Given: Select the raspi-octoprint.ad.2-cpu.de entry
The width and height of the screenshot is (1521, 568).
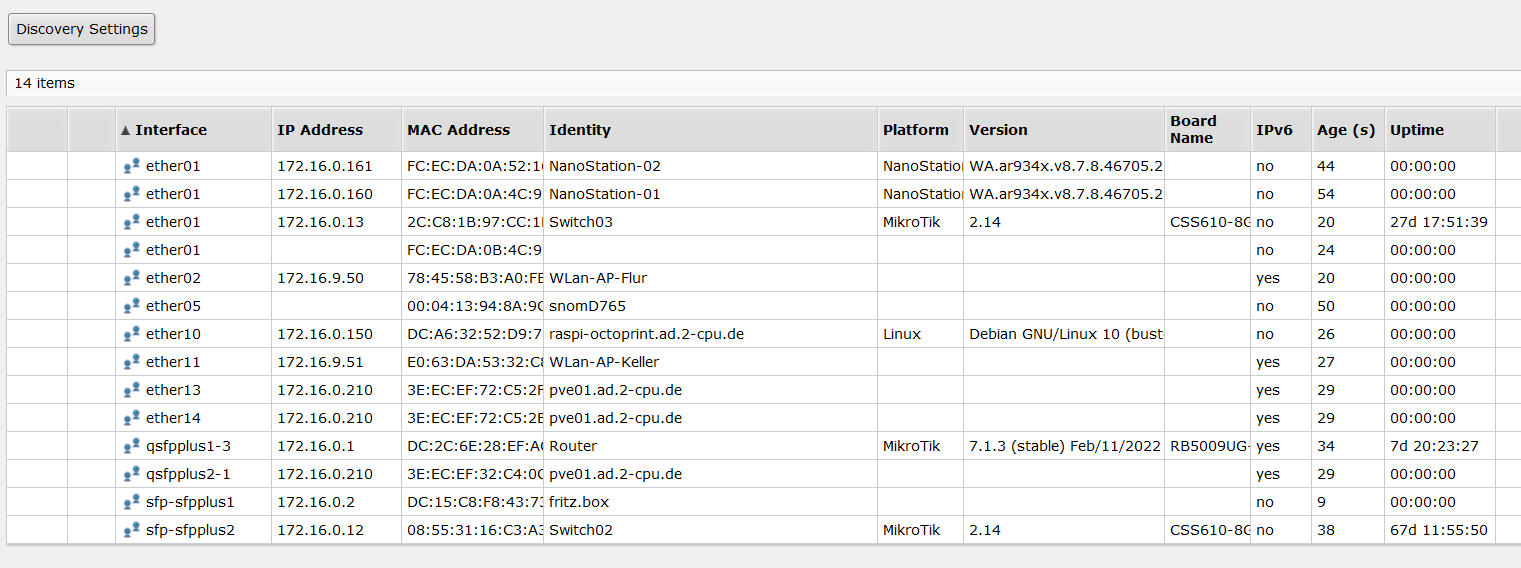Looking at the screenshot, I should 646,334.
